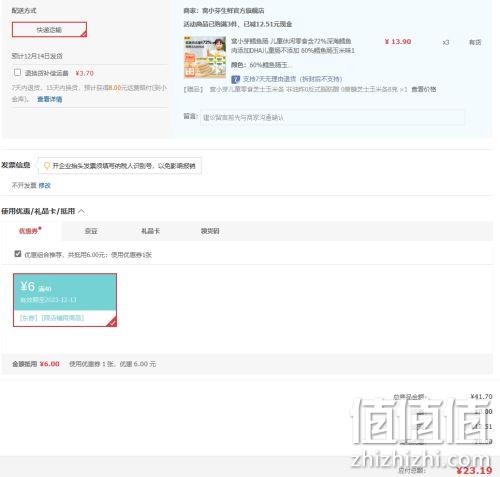Click the red corner check on 快递运输
The image size is (500, 477).
coord(84,34)
